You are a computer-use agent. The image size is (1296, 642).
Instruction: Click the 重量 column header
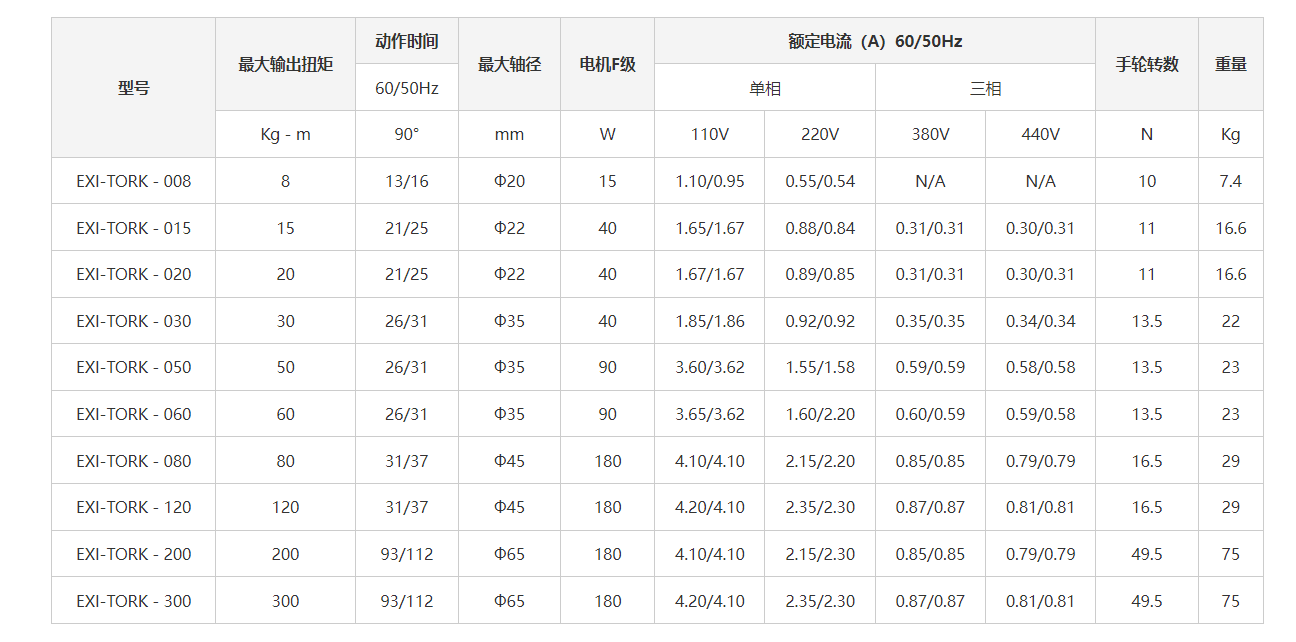1231,65
